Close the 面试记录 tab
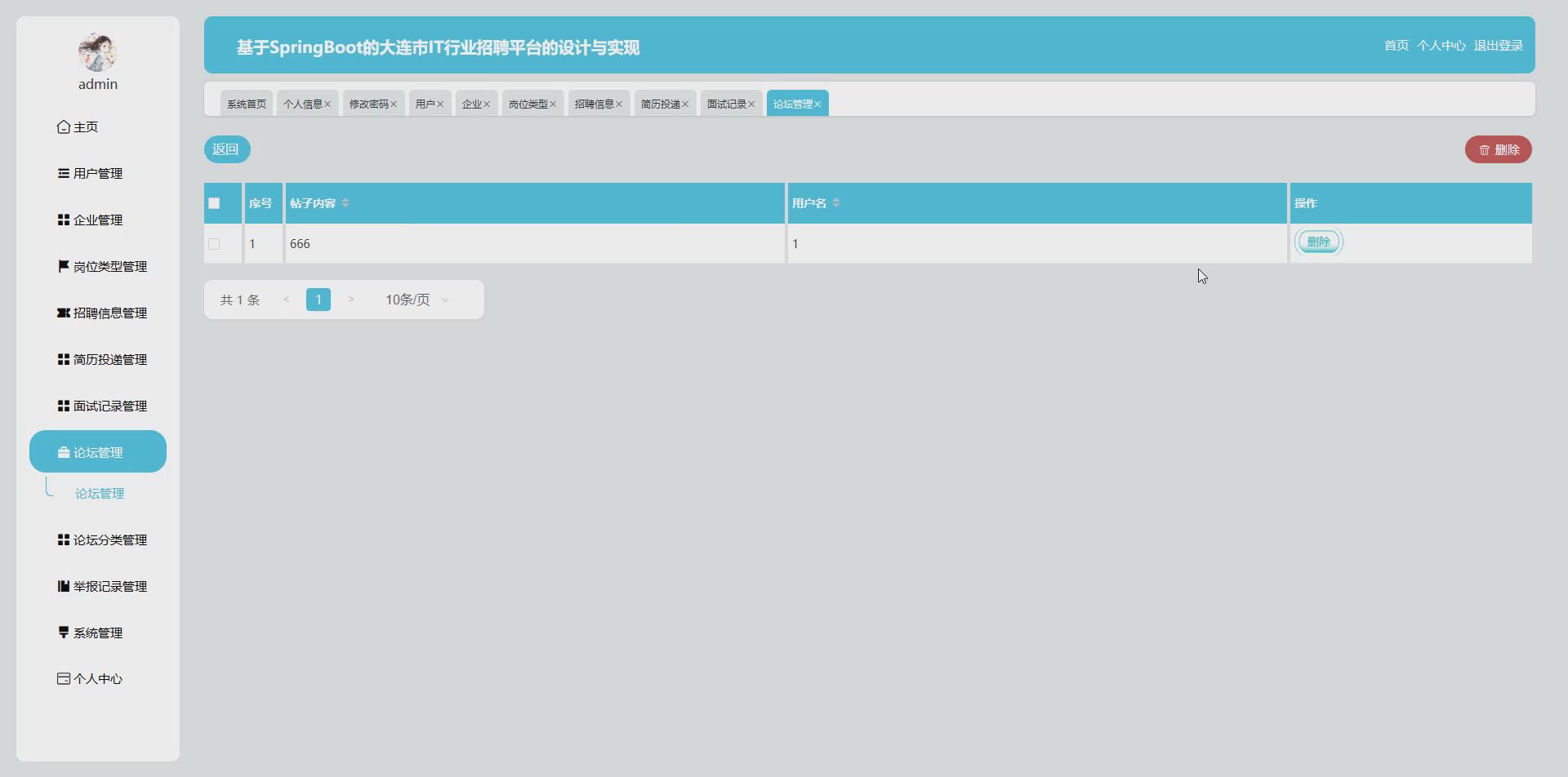The image size is (1568, 777). click(x=751, y=104)
